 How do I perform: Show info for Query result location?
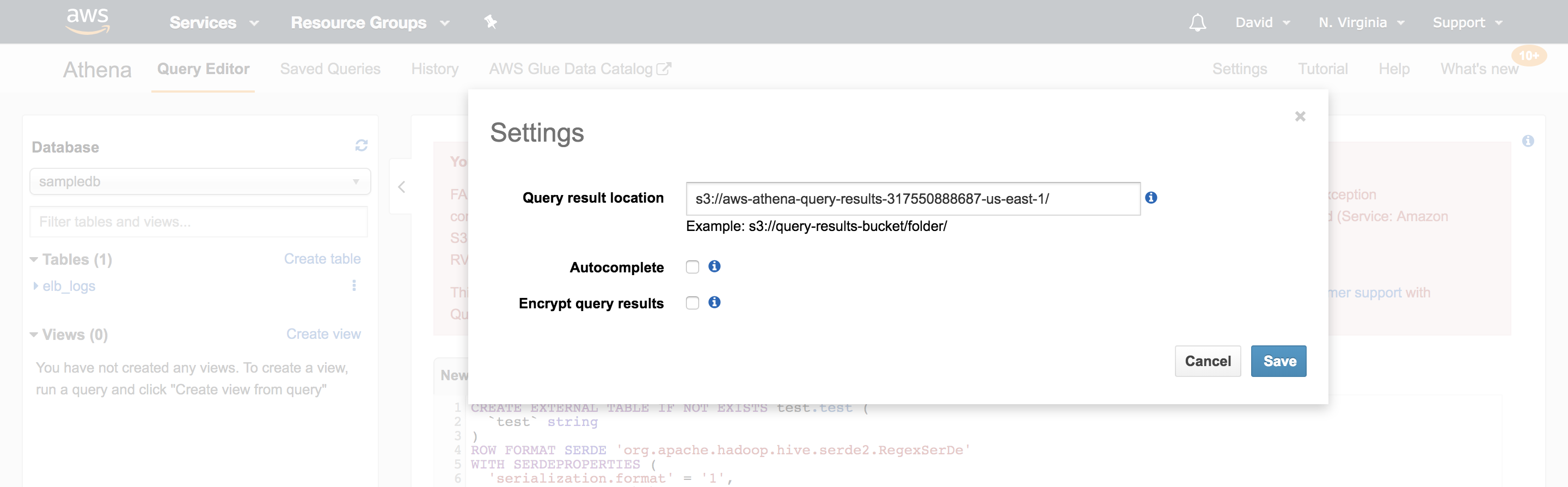click(x=1151, y=198)
